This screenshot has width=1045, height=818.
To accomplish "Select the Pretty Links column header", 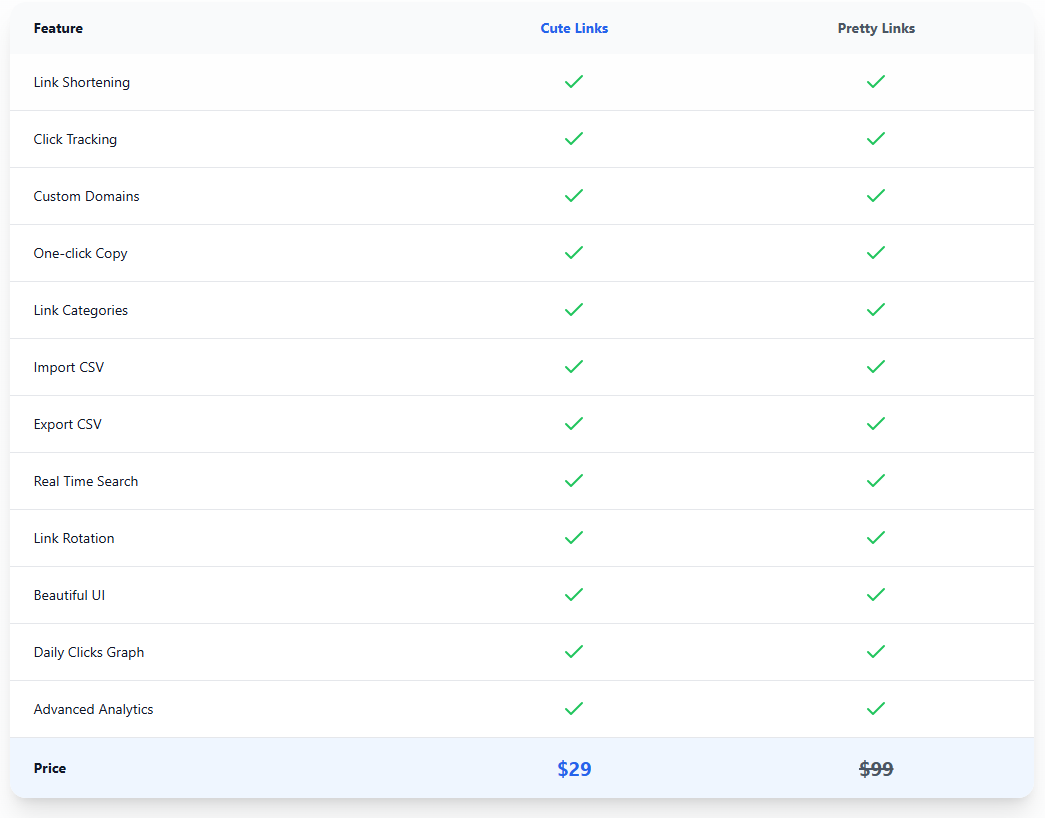I will (876, 29).
